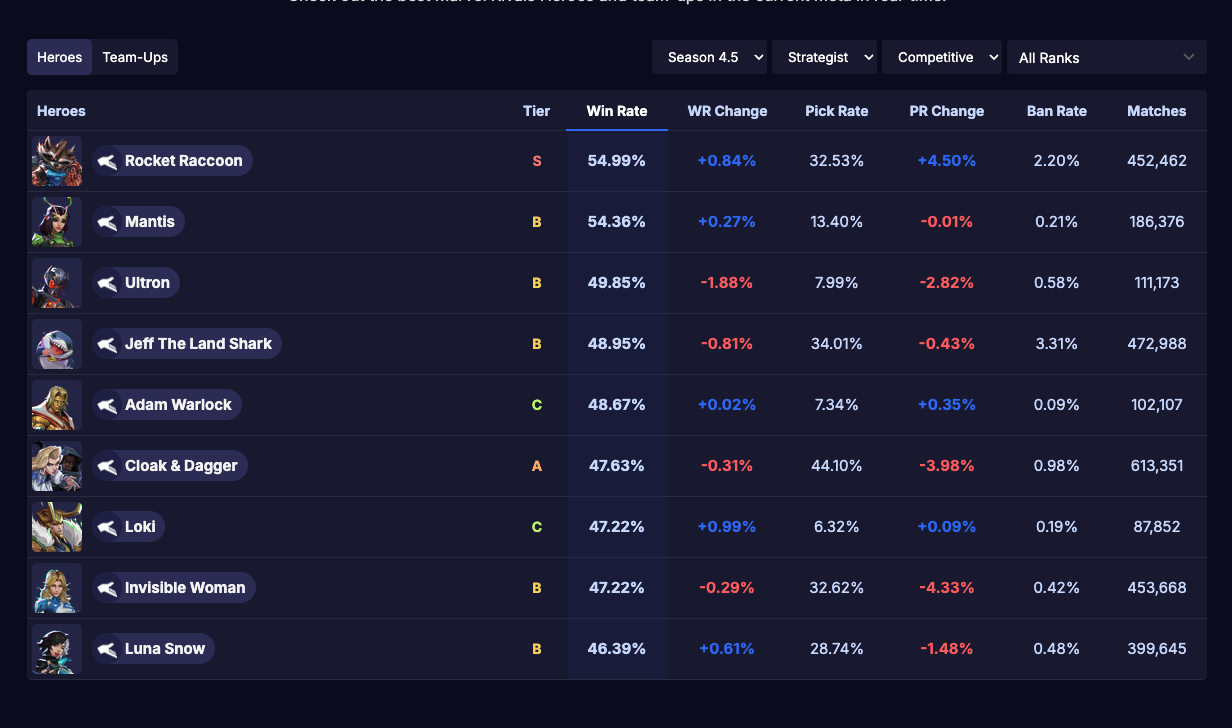The image size is (1232, 728).
Task: Sort by Pick Rate column header
Action: coord(837,111)
